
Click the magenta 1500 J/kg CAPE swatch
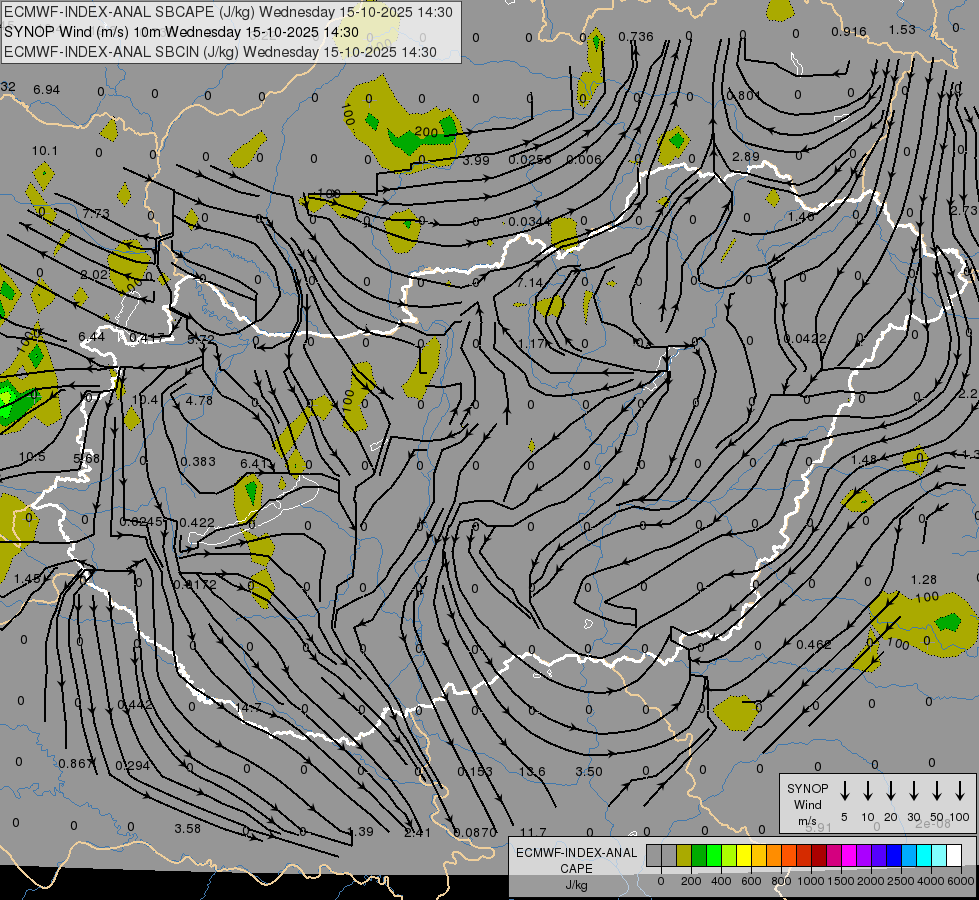[x=834, y=855]
